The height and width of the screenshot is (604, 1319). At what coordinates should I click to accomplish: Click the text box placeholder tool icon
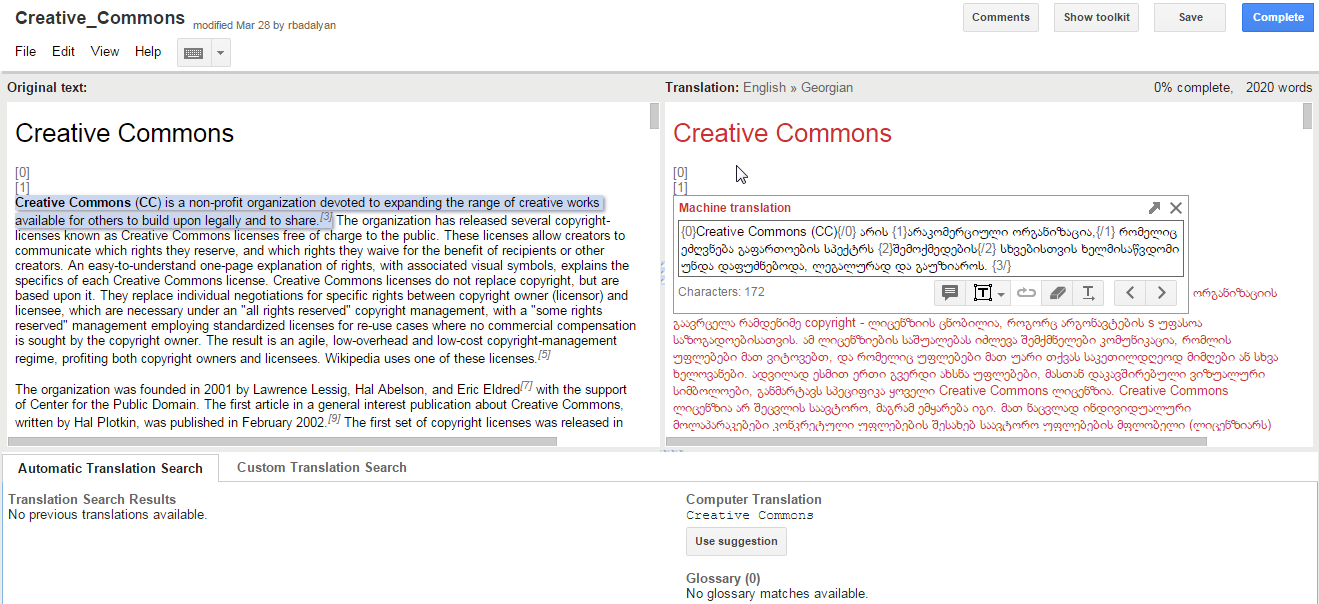click(x=982, y=293)
